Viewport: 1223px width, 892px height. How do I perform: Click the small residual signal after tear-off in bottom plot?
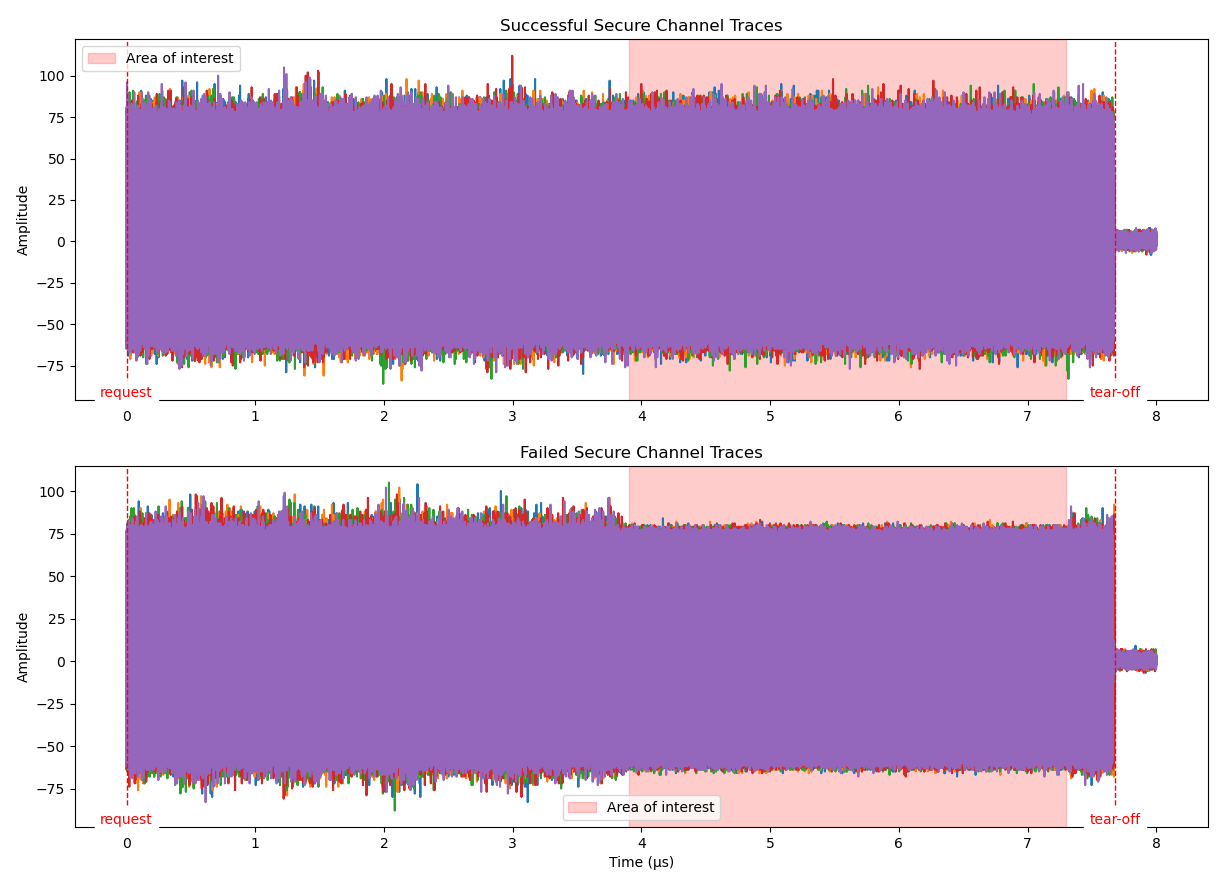[1136, 661]
